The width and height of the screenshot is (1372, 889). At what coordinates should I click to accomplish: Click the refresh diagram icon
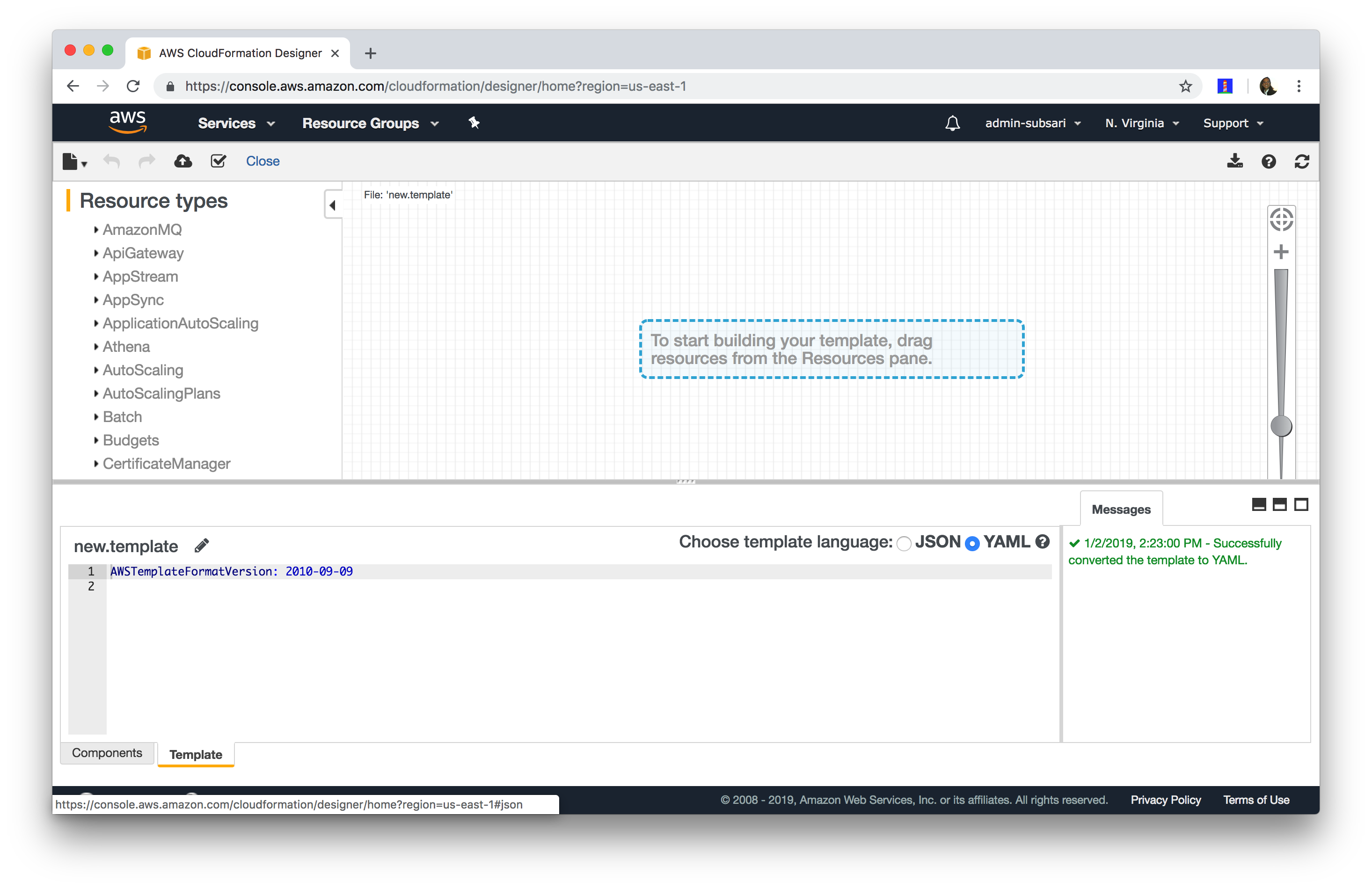coord(1302,161)
